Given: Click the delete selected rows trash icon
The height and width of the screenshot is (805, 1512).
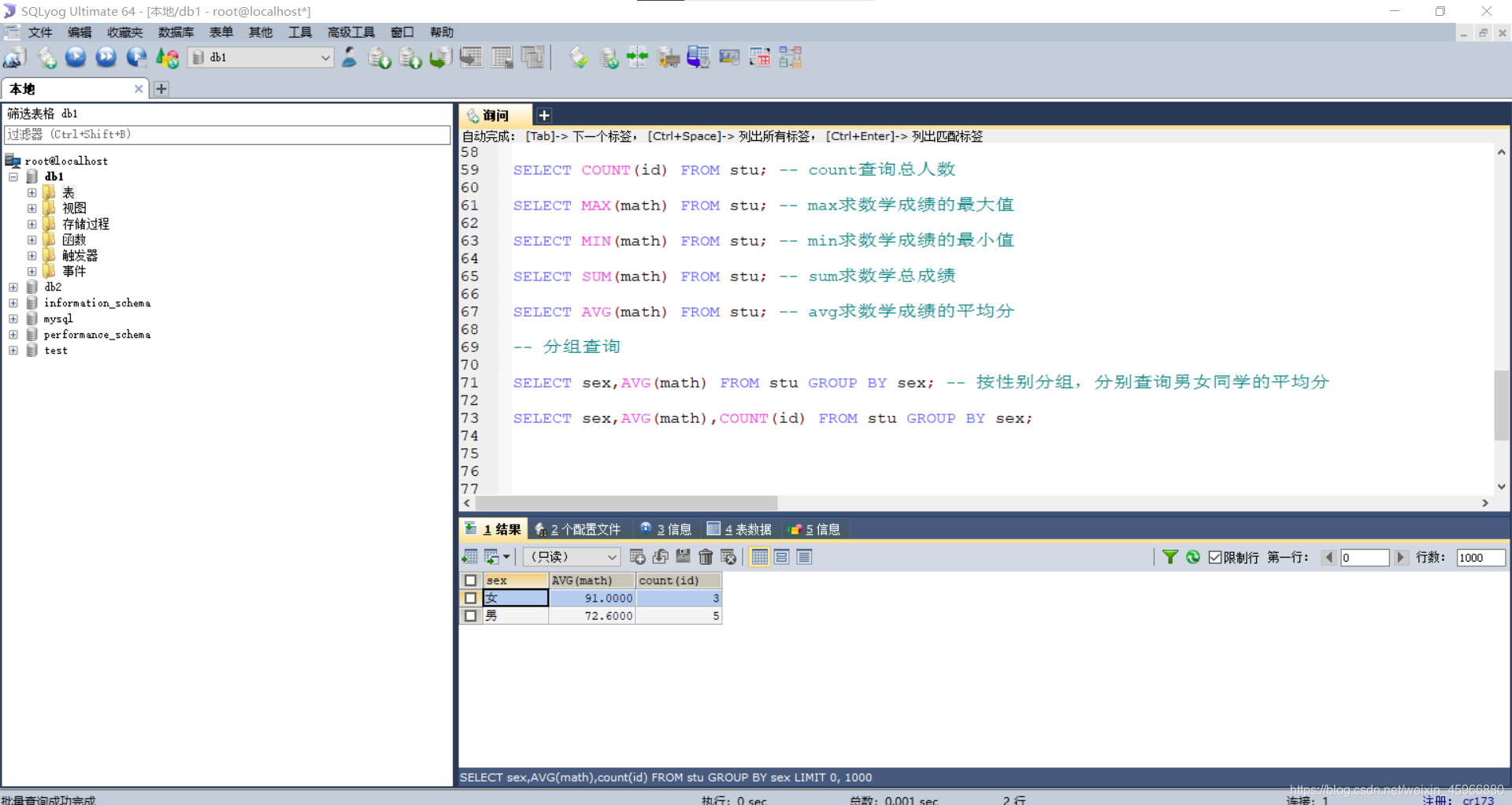Looking at the screenshot, I should tap(706, 557).
